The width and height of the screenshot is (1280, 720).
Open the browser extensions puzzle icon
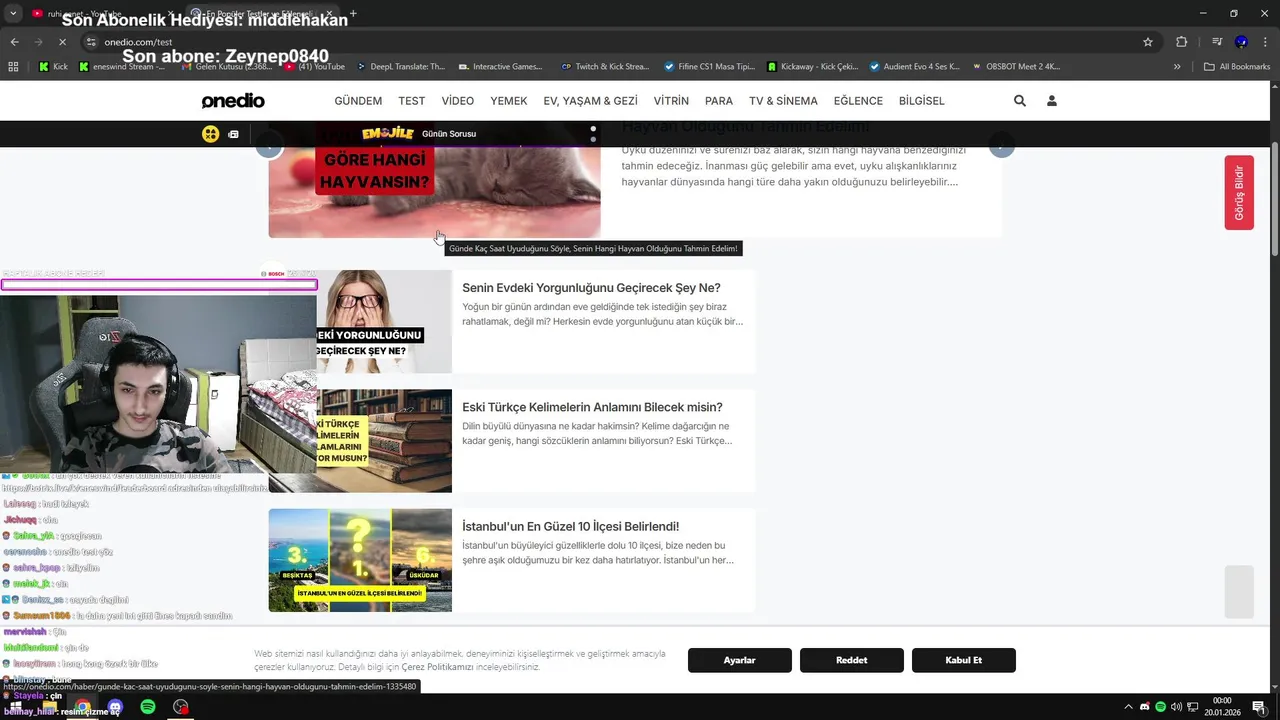click(x=1182, y=42)
